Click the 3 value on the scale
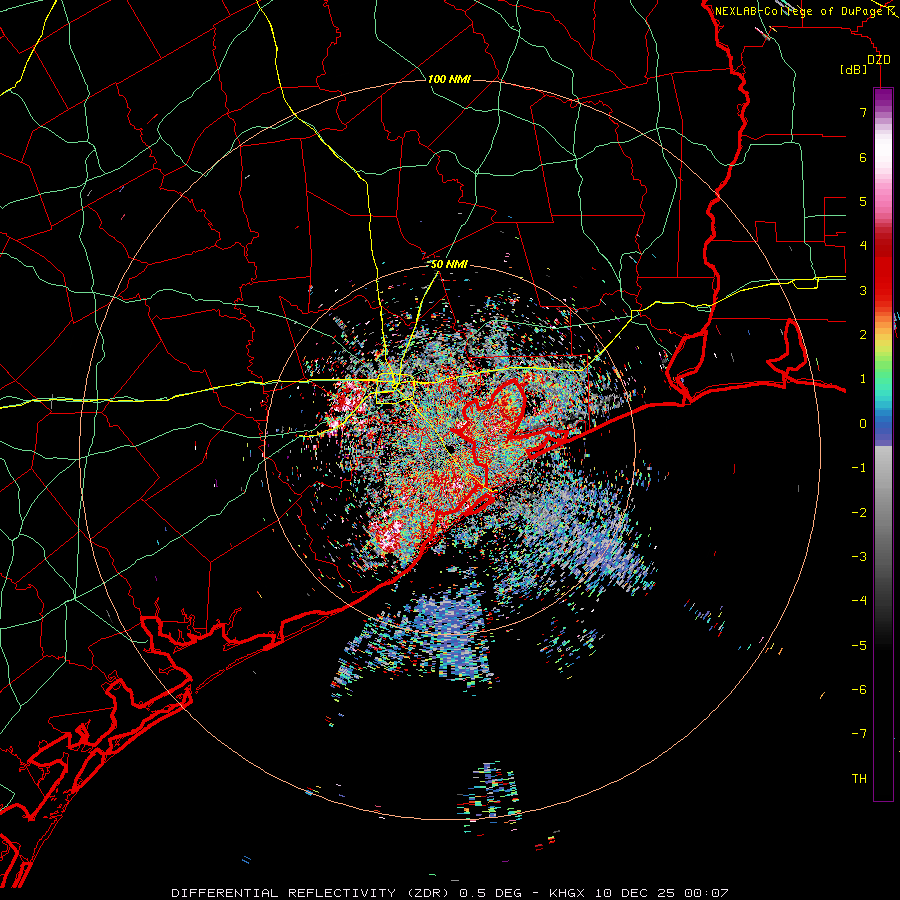 863,290
